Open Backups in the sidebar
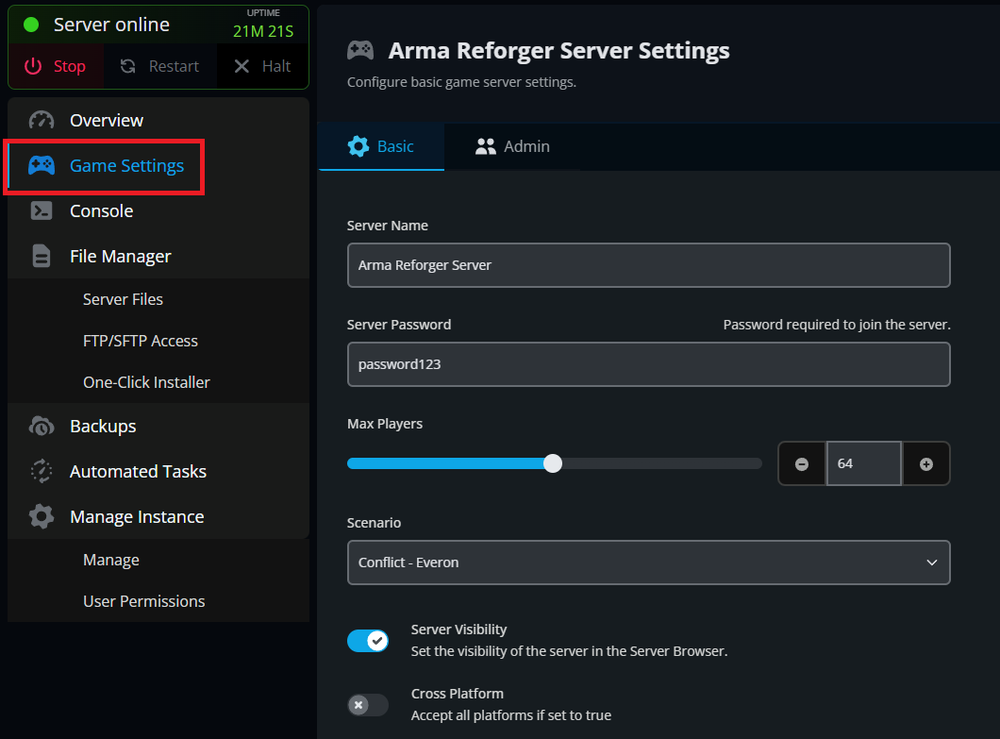1000x739 pixels. pyautogui.click(x=158, y=426)
